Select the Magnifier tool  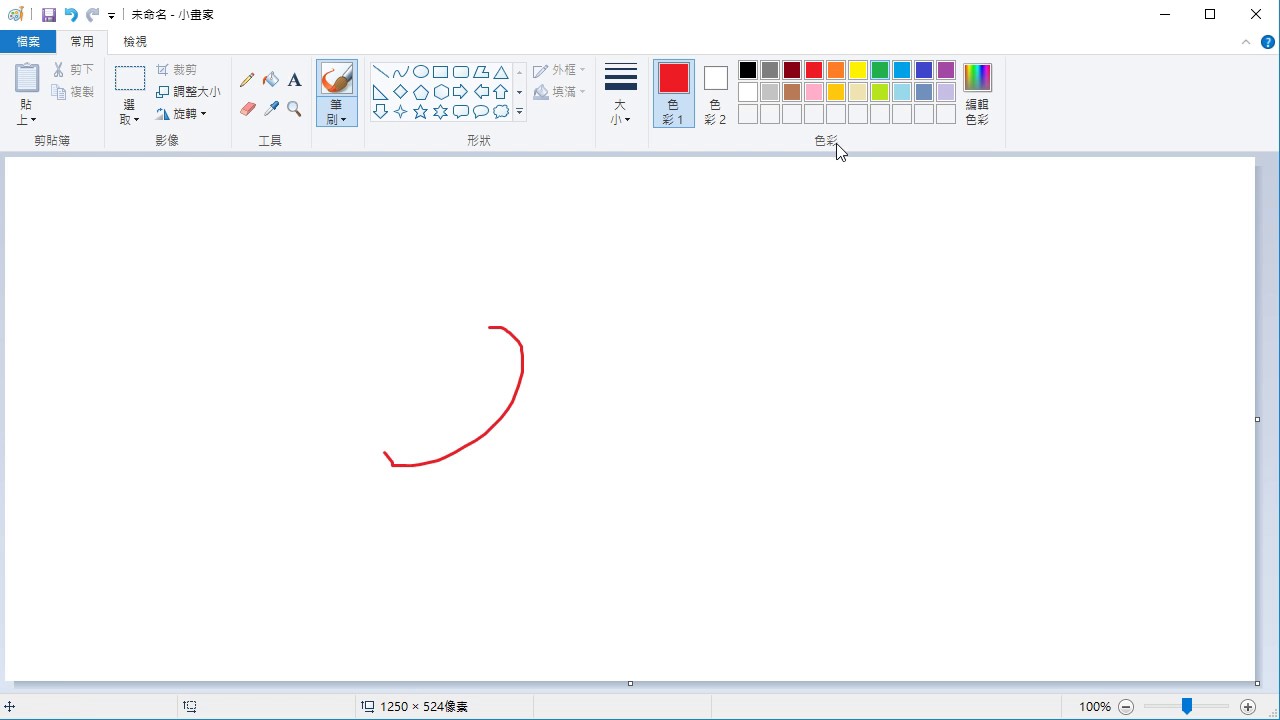click(294, 109)
